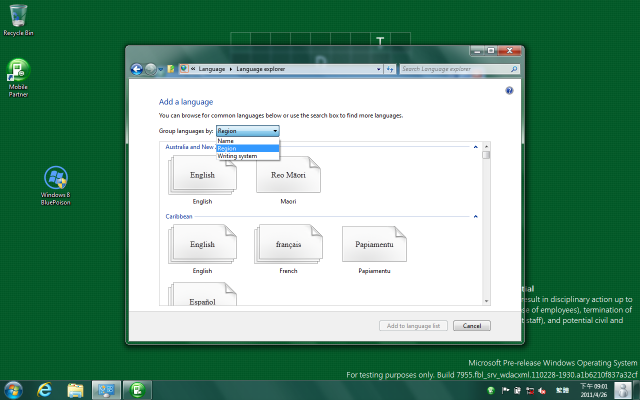This screenshot has height=400, width=640.
Task: Click the Add to language list button
Action: (413, 326)
